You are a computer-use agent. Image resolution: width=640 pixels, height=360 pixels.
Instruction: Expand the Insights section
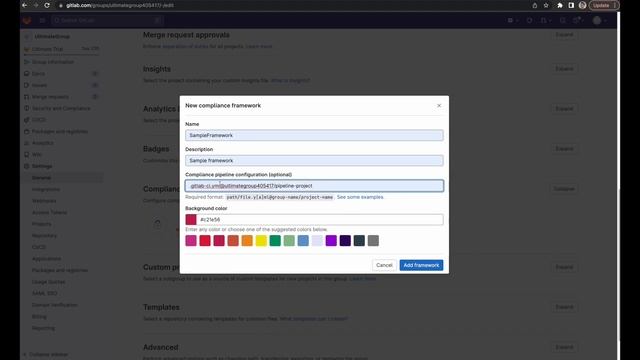[x=564, y=69]
